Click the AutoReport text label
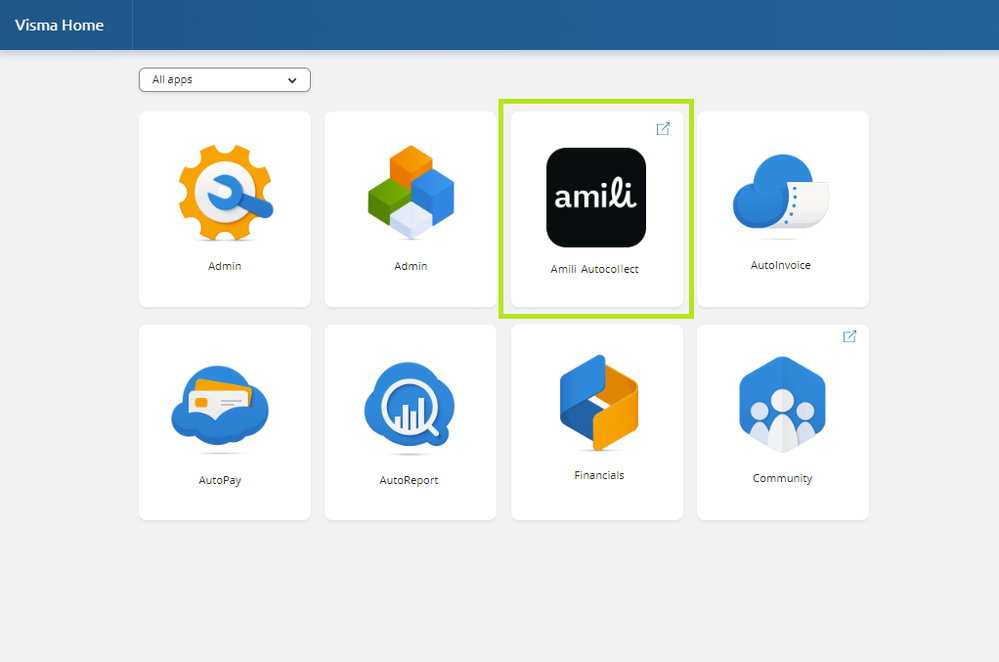Screen dimensions: 999x662 409,480
